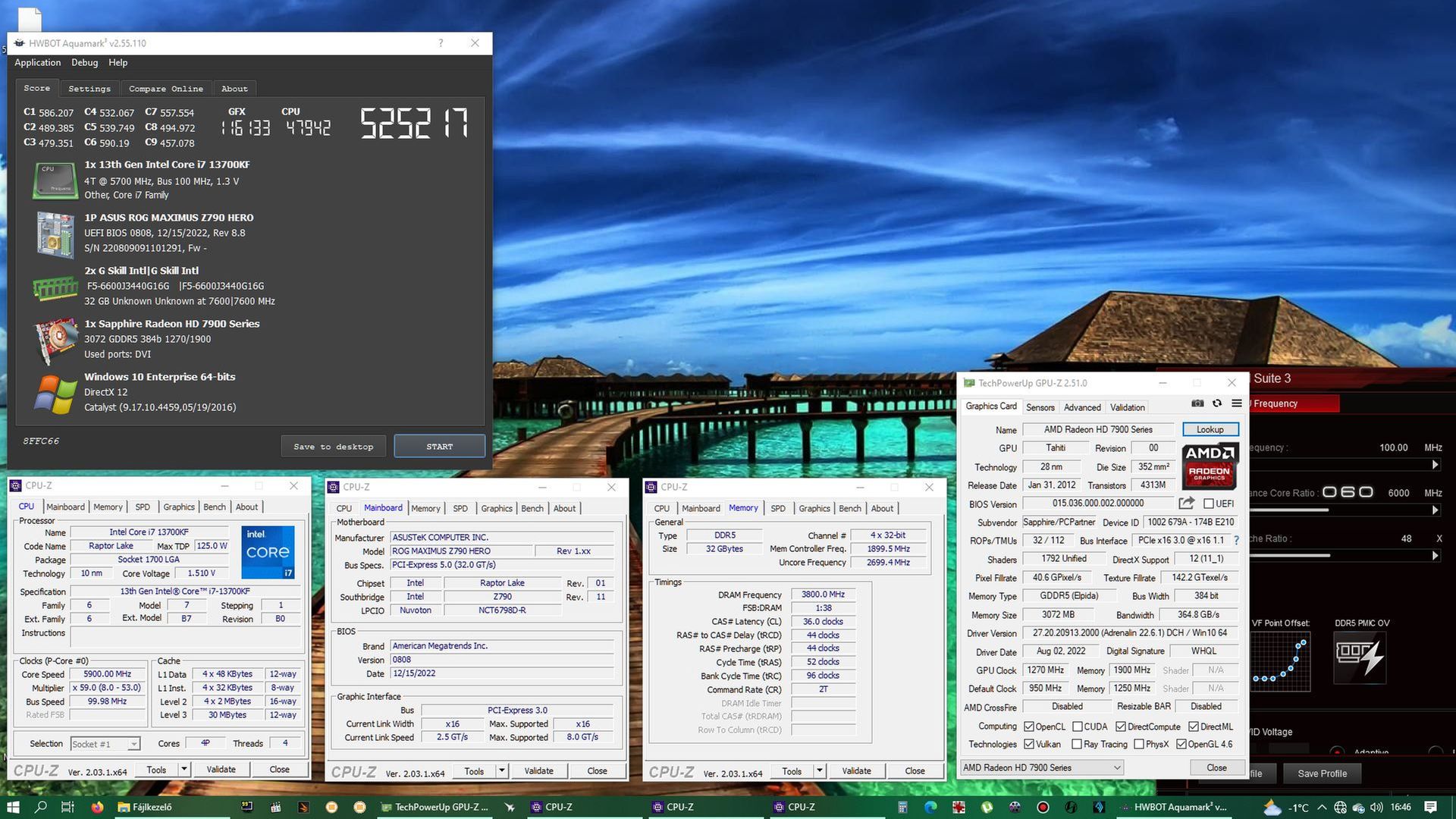Toggle the CUDA checkbox
Screen dimensions: 1456x819
(1077, 726)
